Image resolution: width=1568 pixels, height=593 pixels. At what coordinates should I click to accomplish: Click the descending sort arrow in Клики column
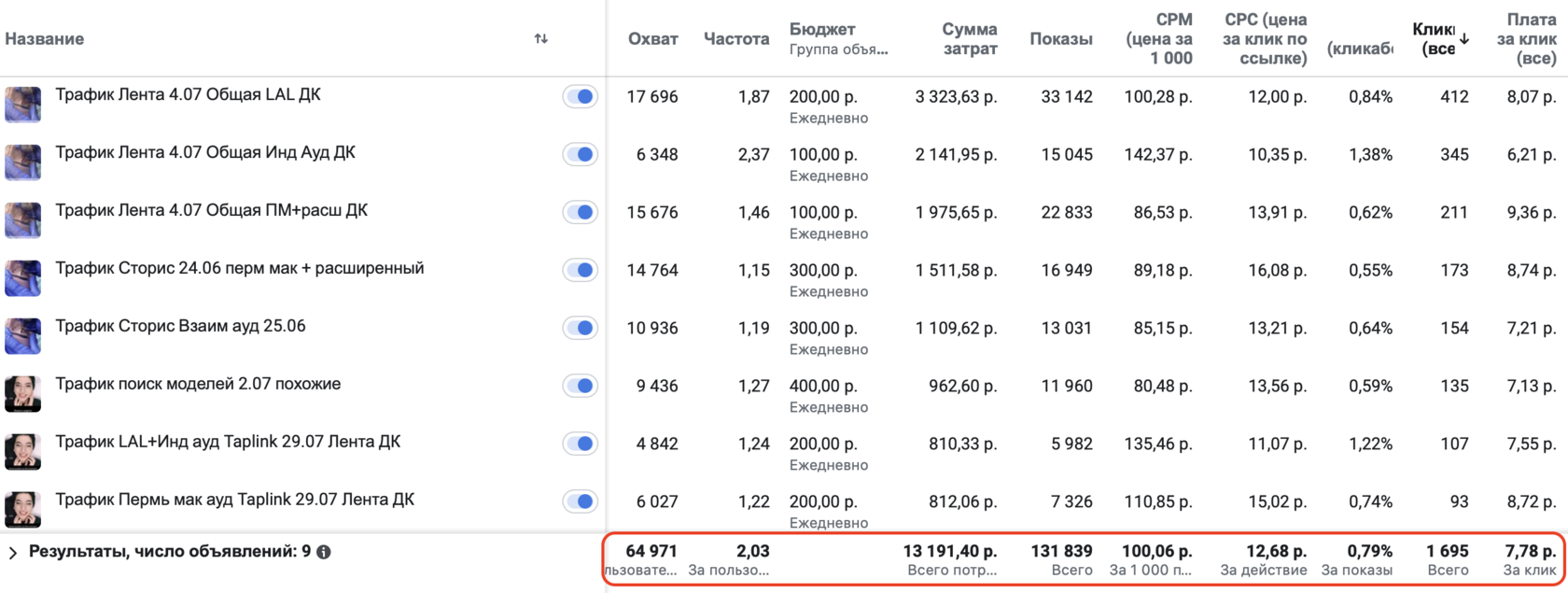pyautogui.click(x=1464, y=39)
